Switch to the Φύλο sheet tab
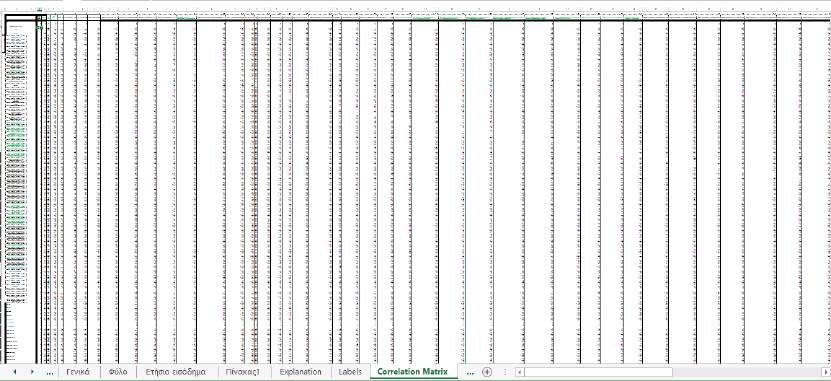This screenshot has width=831, height=381. pyautogui.click(x=118, y=372)
